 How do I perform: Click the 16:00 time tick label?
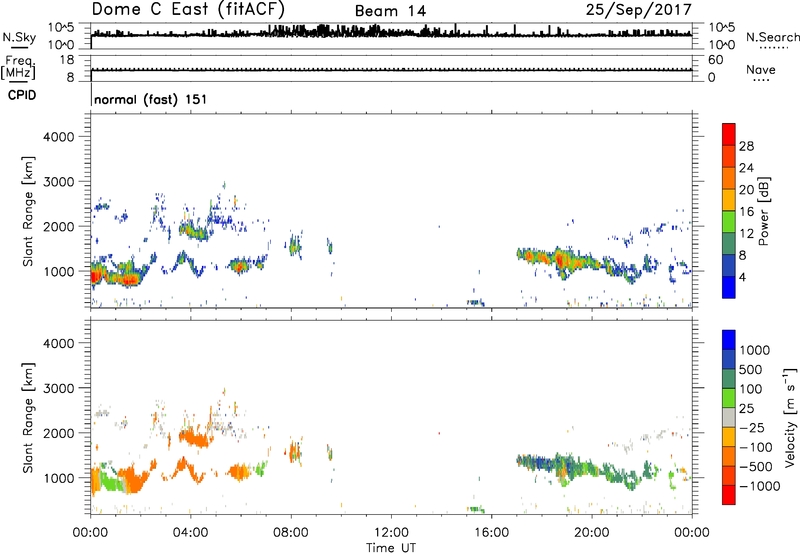(x=491, y=533)
